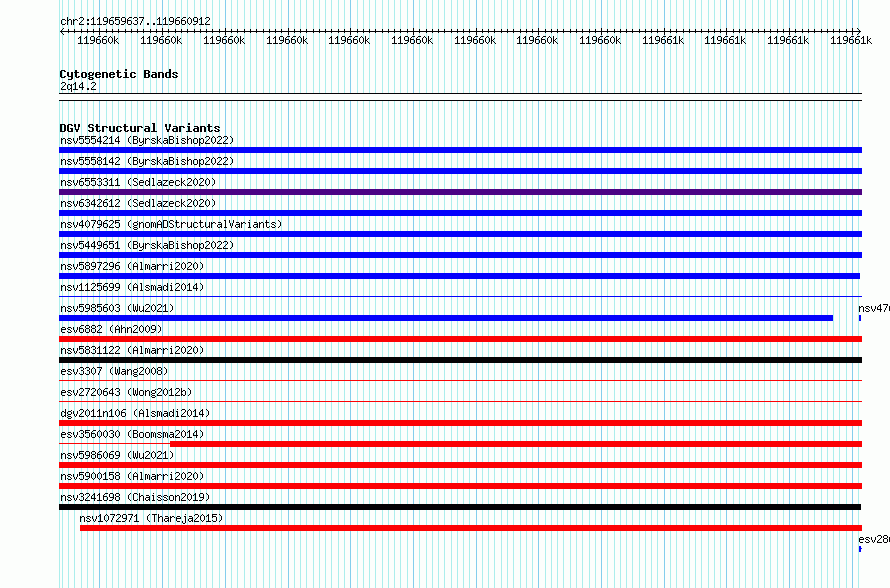890x588 pixels.
Task: Select the red bar under nsv5986069
Action: (x=460, y=465)
